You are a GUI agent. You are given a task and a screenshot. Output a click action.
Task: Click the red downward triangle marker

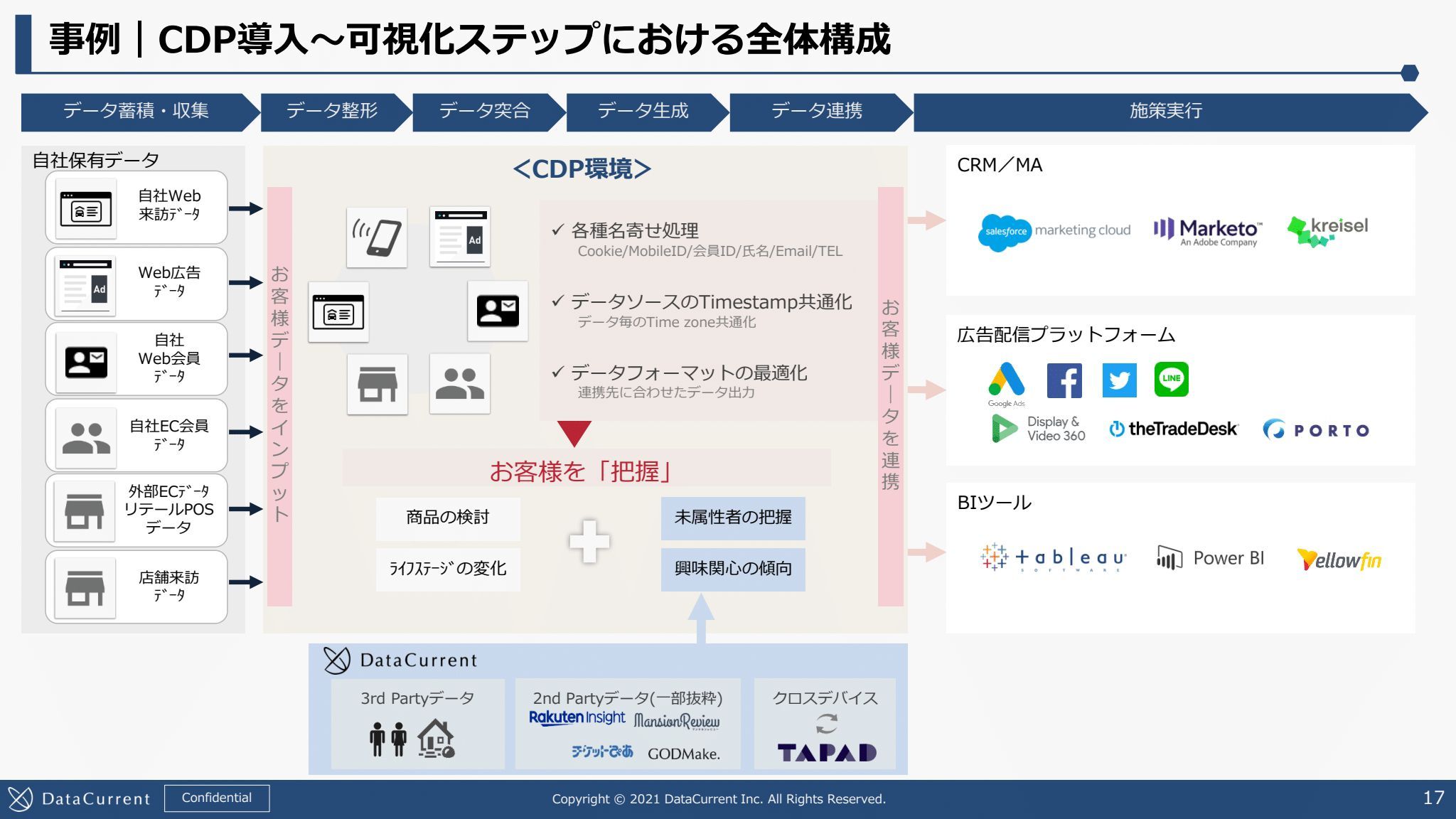coord(574,434)
